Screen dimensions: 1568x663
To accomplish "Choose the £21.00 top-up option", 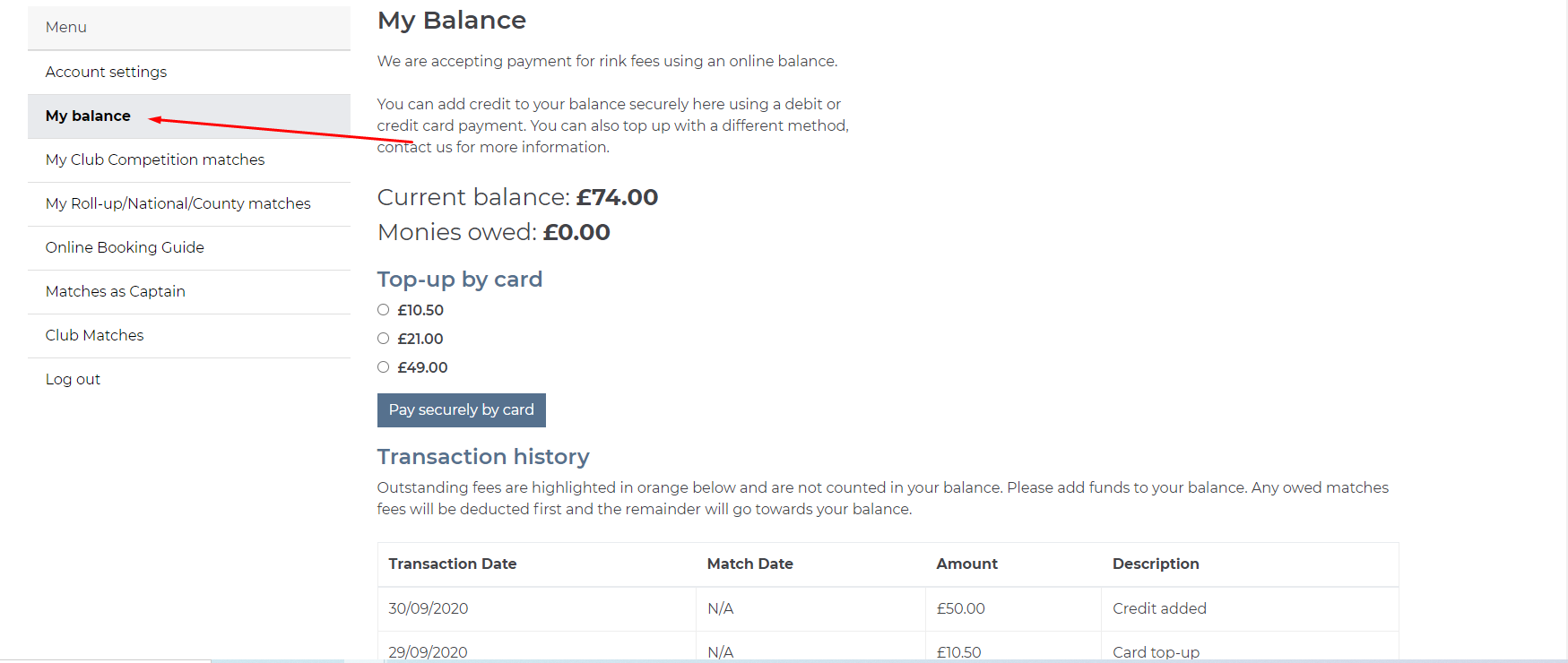I will coord(384,339).
